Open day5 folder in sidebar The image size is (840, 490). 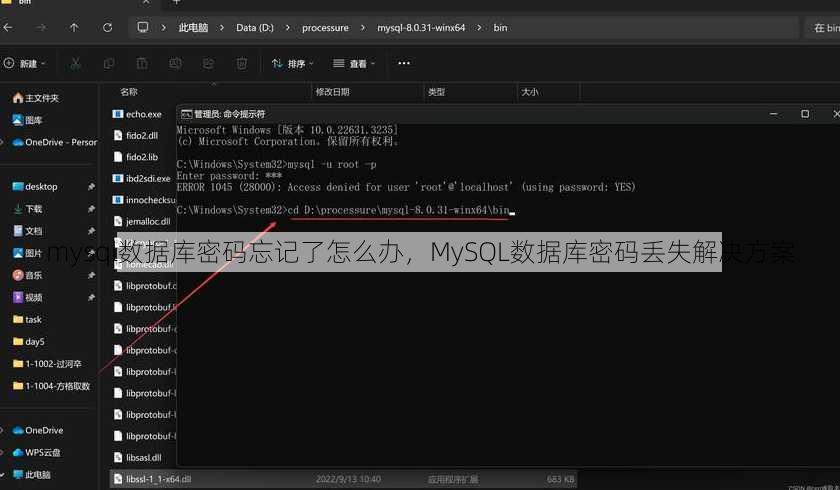(29, 341)
